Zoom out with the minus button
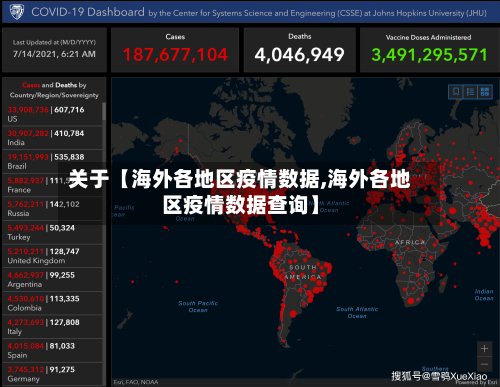This screenshot has width=500, height=387. click(x=484, y=364)
